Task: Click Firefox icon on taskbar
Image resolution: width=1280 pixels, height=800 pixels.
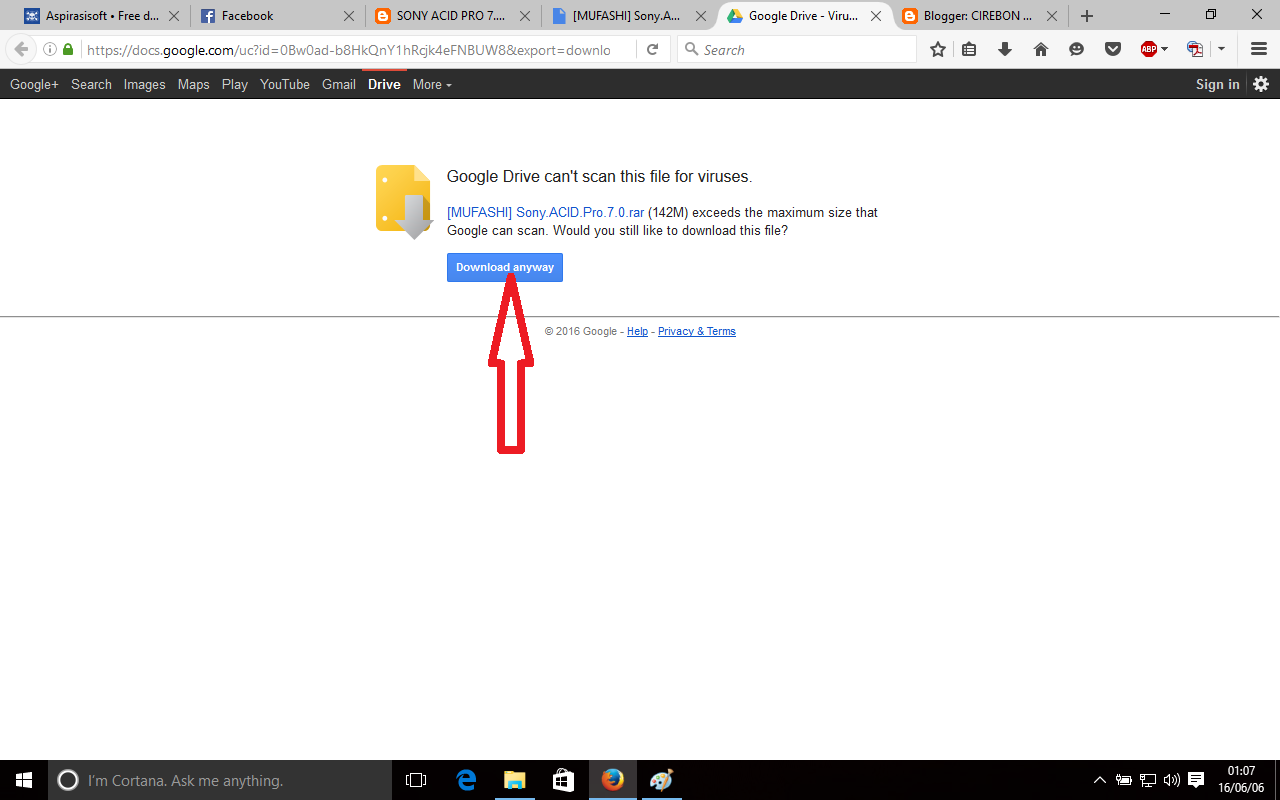Action: click(x=612, y=780)
